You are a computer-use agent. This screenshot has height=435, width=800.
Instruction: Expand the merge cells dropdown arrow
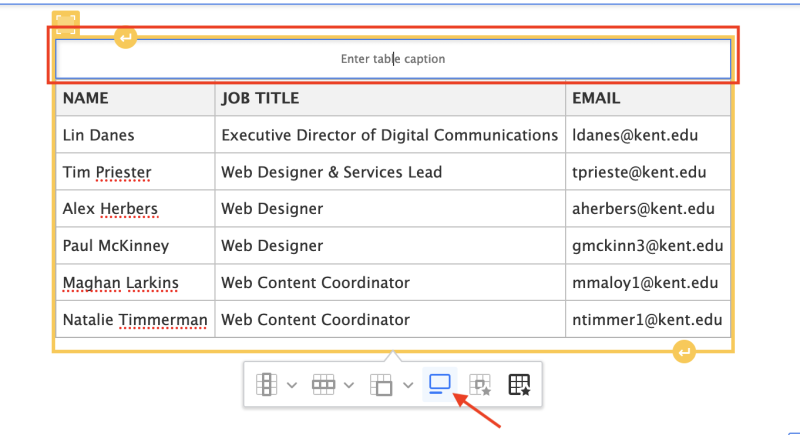point(408,384)
